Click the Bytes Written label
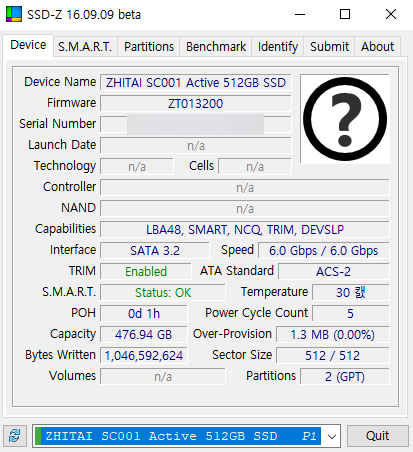The height and width of the screenshot is (452, 413). click(61, 355)
